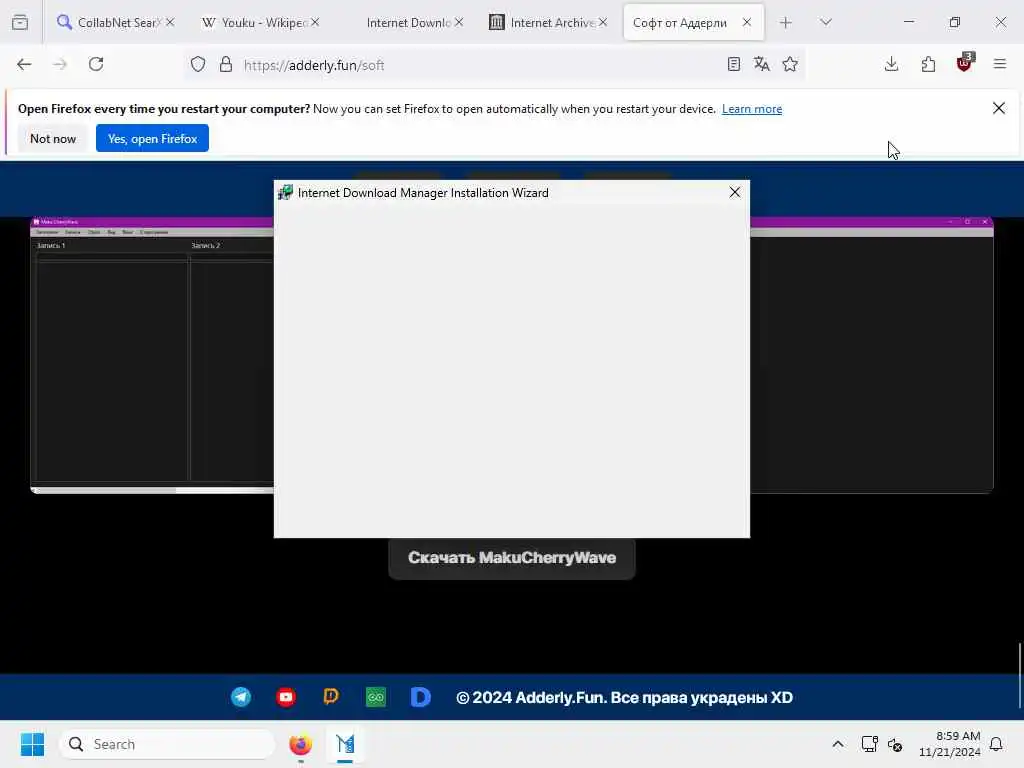Toggle reader view icon

click(x=733, y=64)
